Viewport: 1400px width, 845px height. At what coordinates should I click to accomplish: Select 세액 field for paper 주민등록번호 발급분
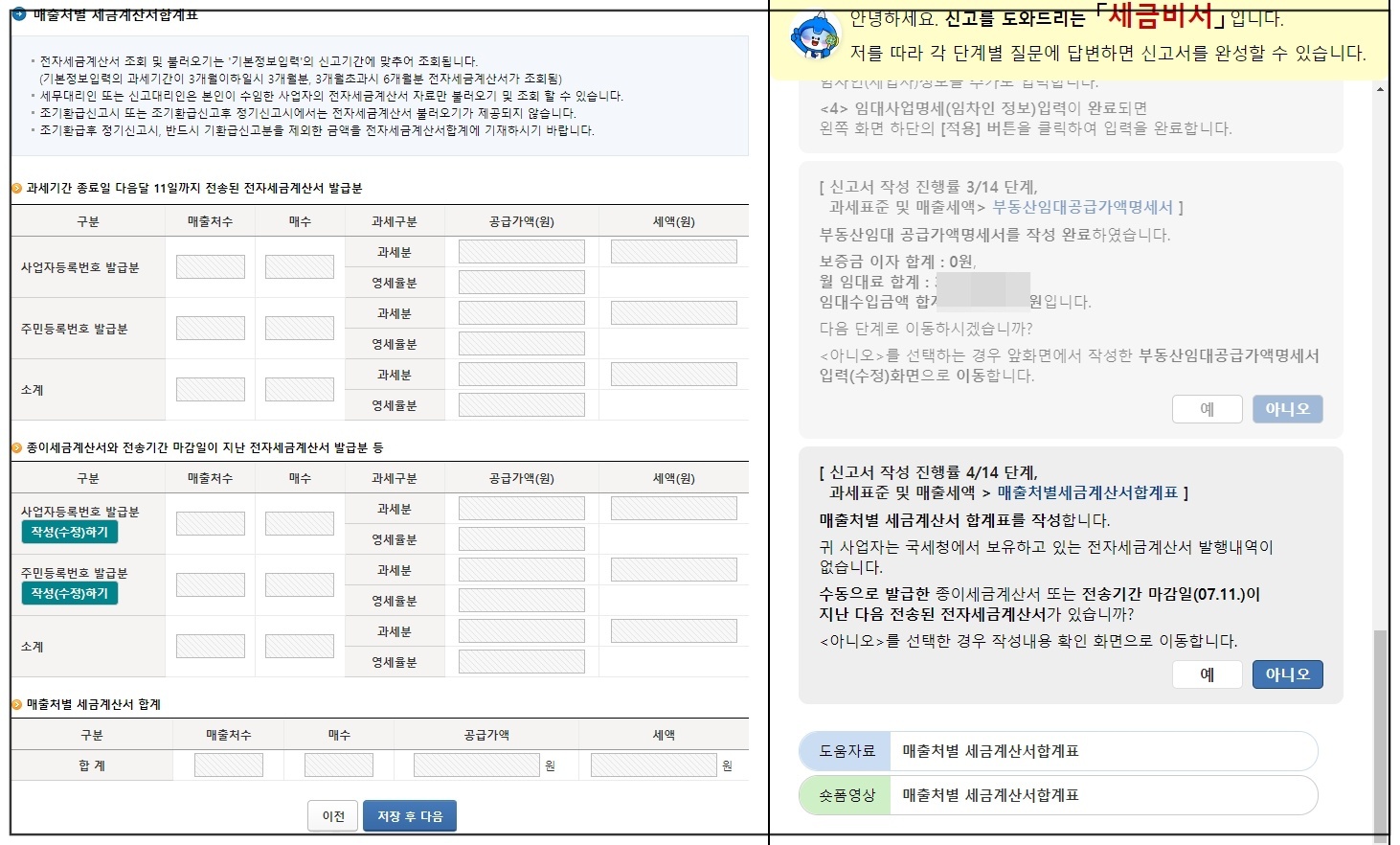674,570
